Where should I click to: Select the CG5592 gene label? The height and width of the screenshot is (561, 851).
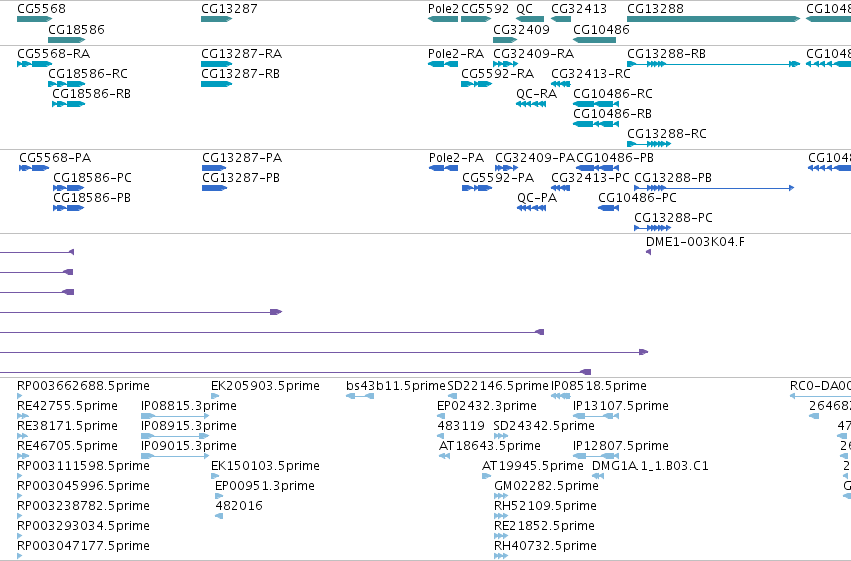pos(485,9)
